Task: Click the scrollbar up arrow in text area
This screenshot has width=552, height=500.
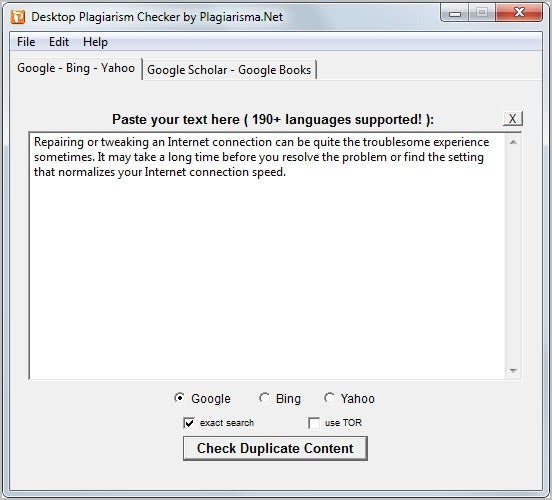Action: (513, 142)
